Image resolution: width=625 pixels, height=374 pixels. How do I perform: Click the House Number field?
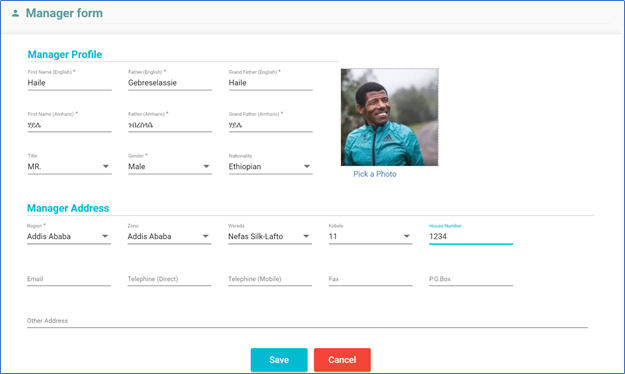coord(471,236)
